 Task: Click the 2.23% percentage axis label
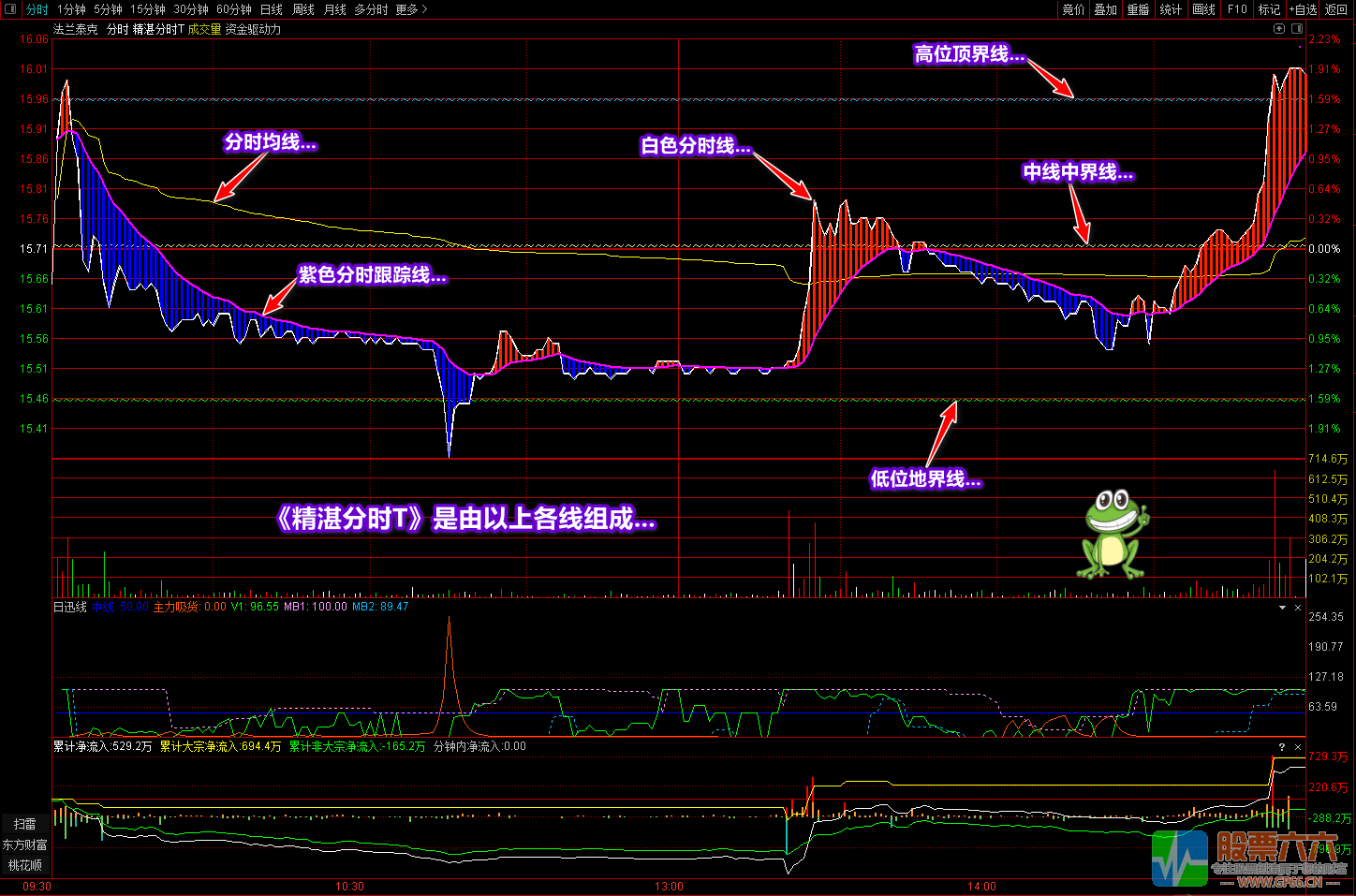pos(1324,39)
